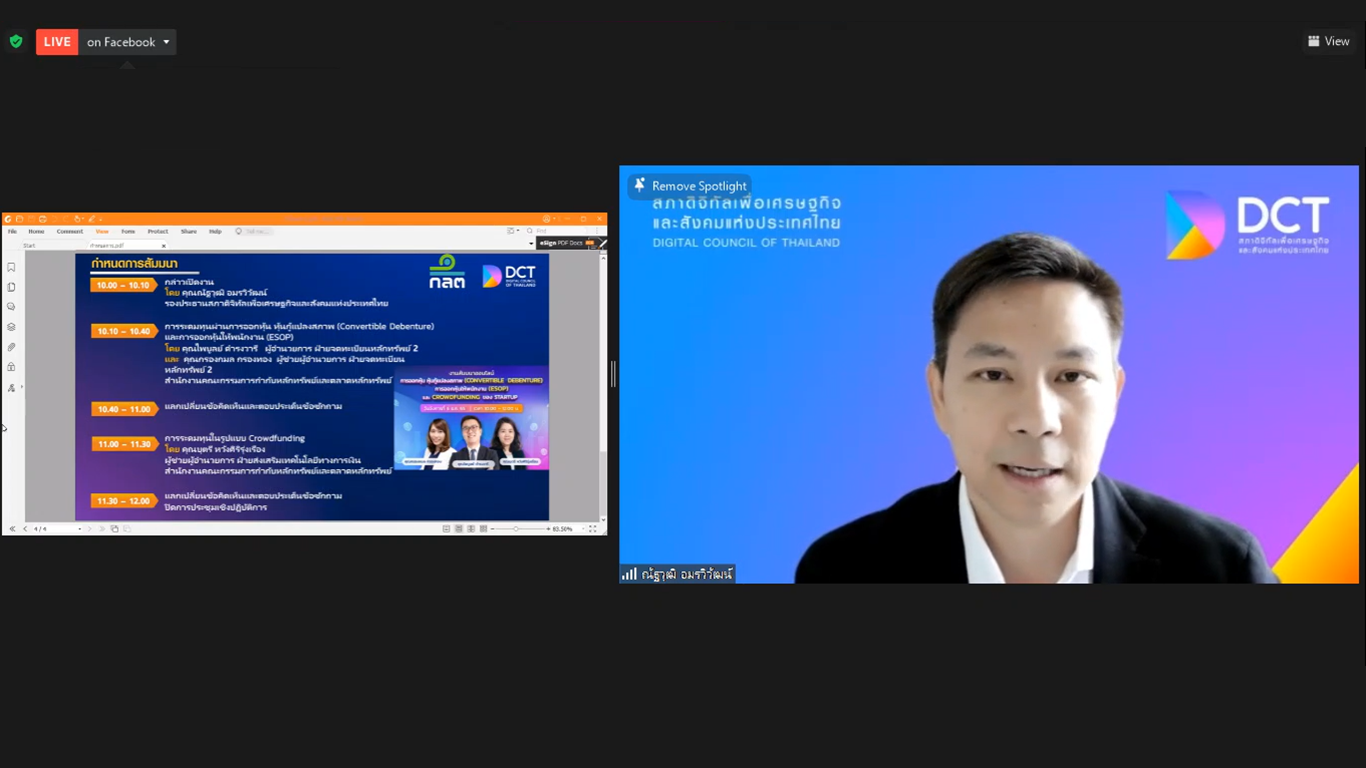Click the Open file icon in quick access
The height and width of the screenshot is (768, 1366).
coord(20,219)
